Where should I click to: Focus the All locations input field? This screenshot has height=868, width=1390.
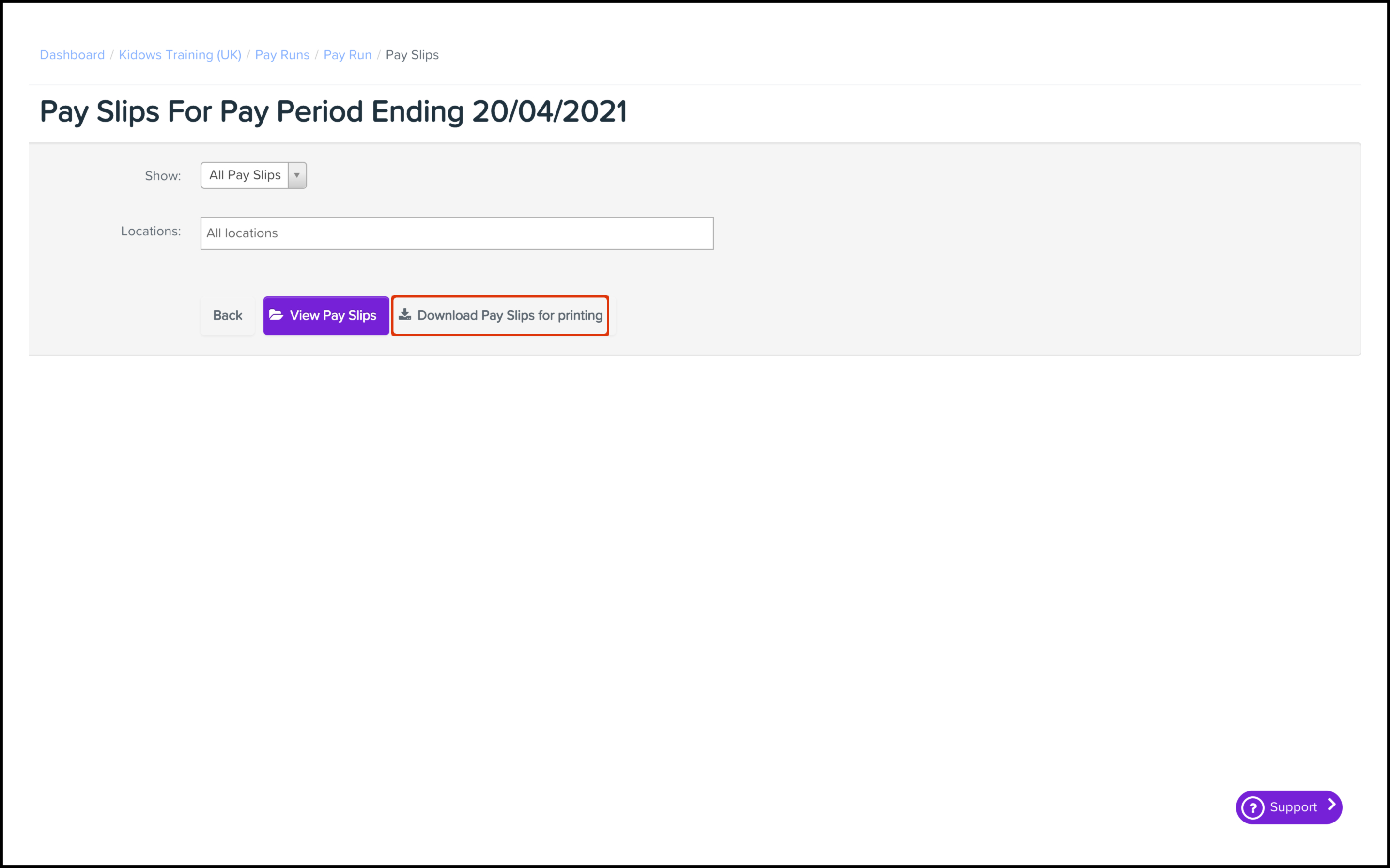click(x=457, y=233)
